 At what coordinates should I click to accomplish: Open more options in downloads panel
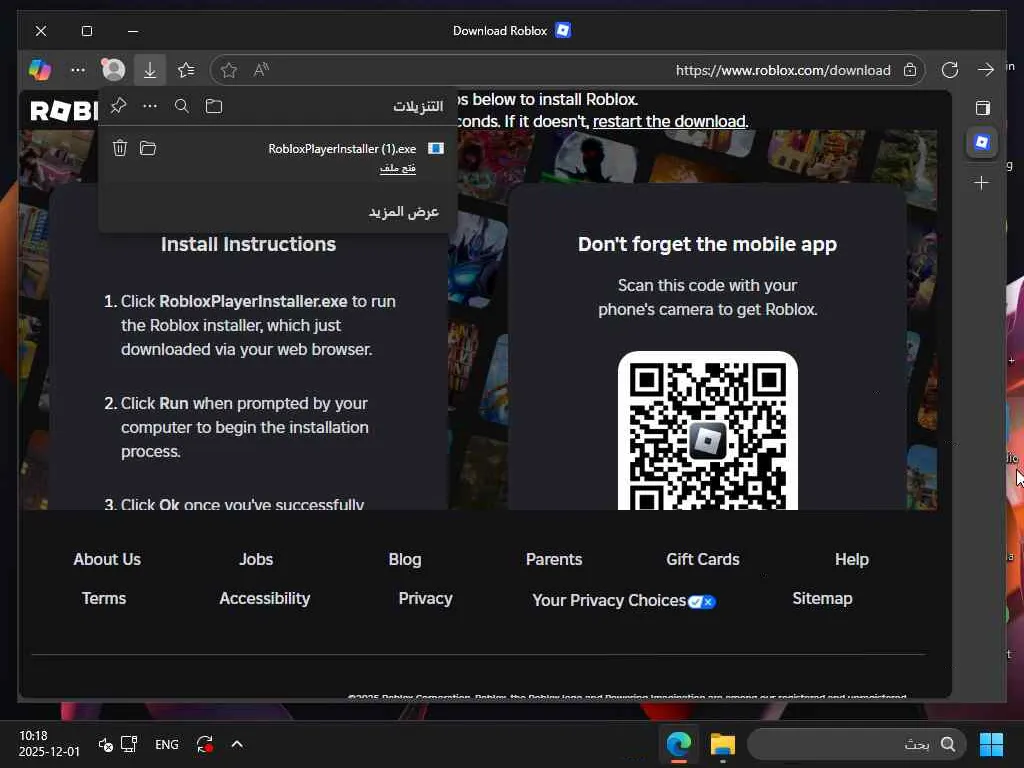click(150, 106)
